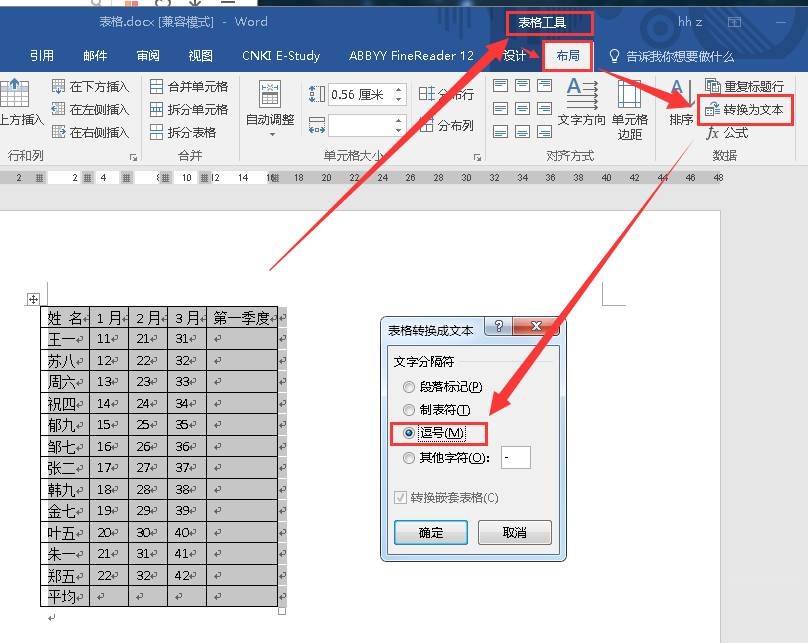Open the 审阅 review tab

pyautogui.click(x=148, y=56)
